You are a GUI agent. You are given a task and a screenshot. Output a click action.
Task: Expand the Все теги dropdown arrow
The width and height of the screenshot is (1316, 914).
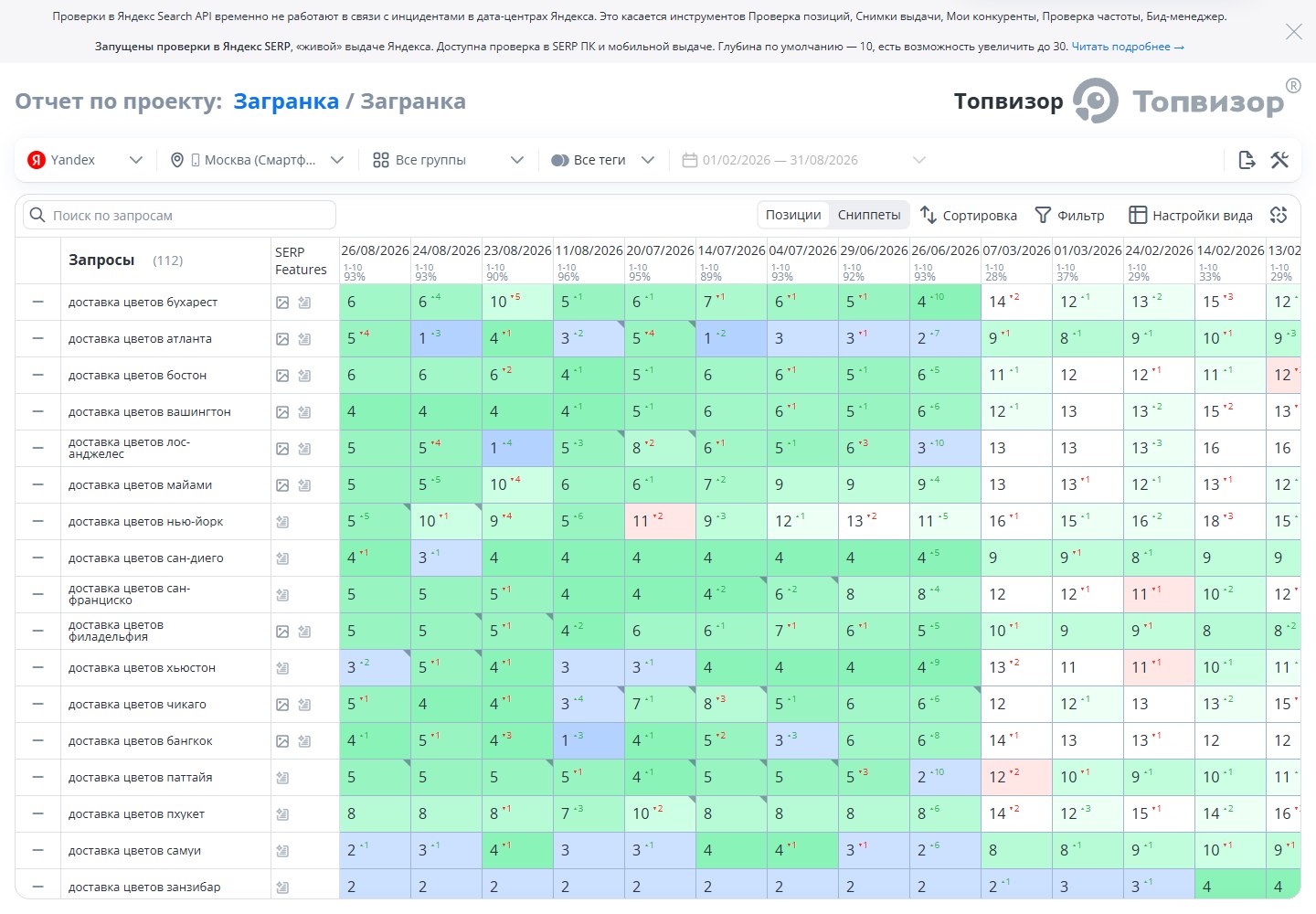648,160
